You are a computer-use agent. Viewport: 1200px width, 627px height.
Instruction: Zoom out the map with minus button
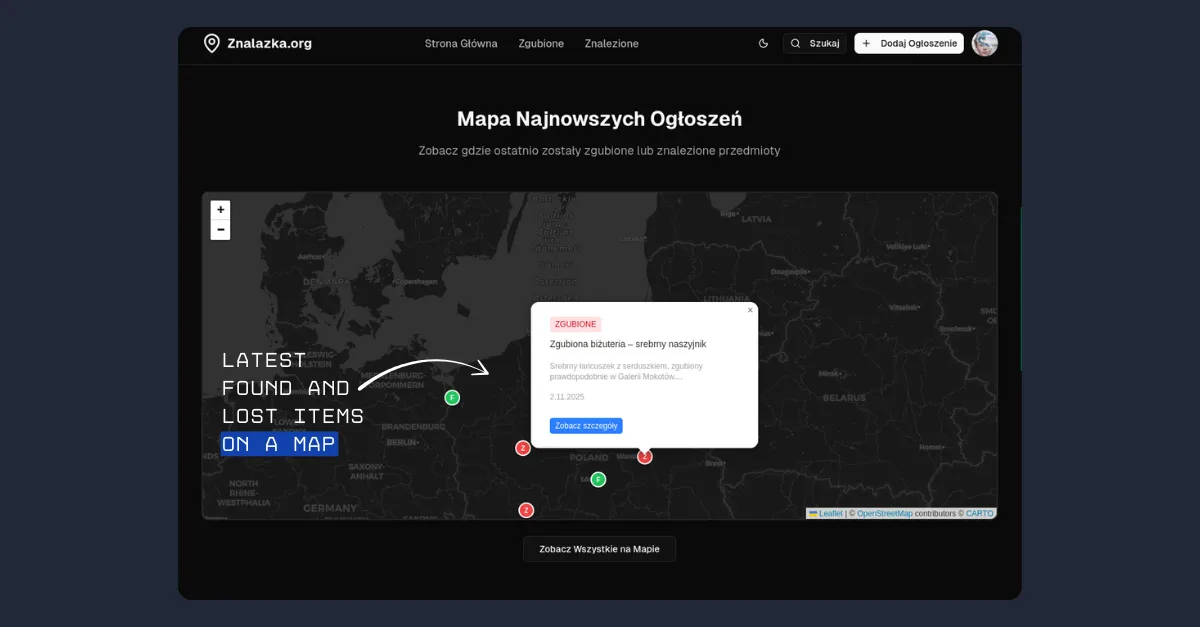(220, 230)
